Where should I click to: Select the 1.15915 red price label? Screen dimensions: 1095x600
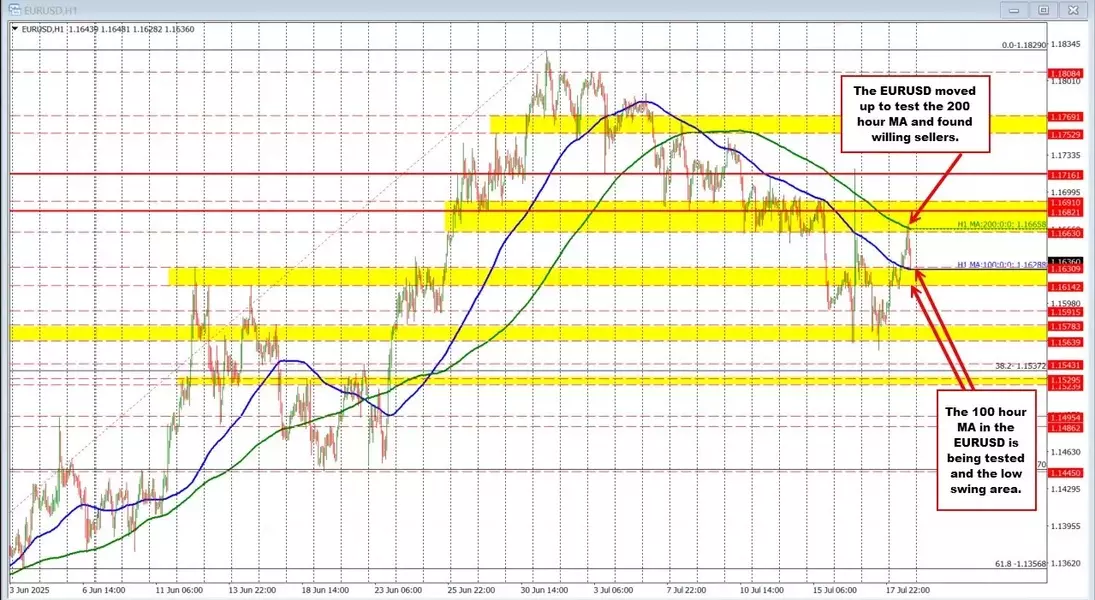(x=1066, y=312)
